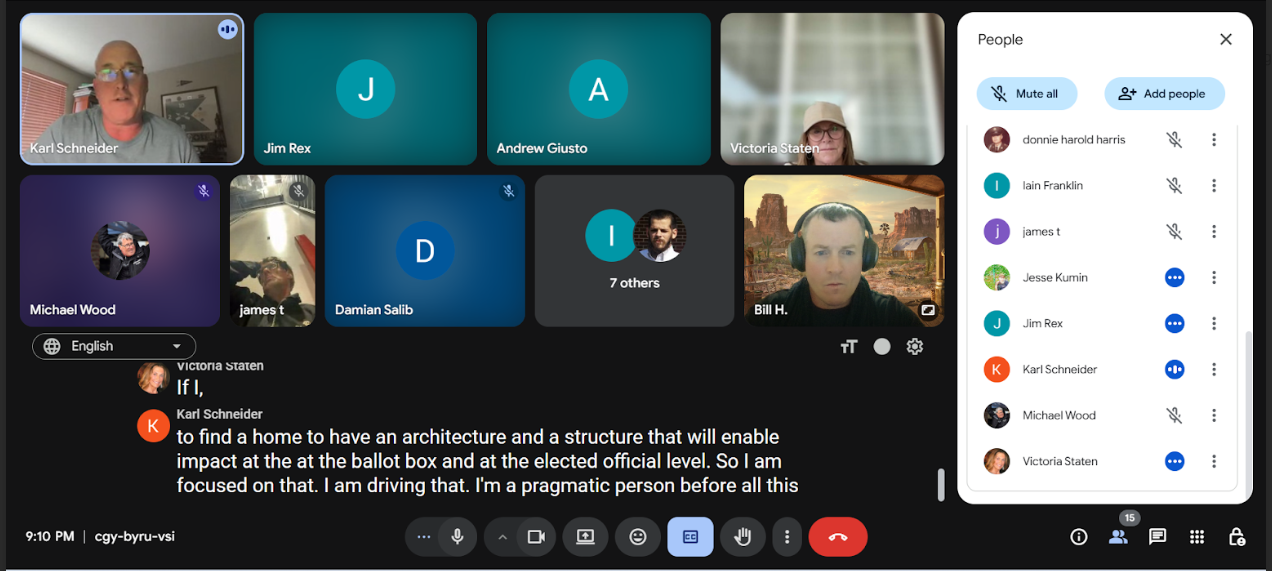The height and width of the screenshot is (571, 1272).
Task: Select Damian Salib video tile
Action: point(425,251)
